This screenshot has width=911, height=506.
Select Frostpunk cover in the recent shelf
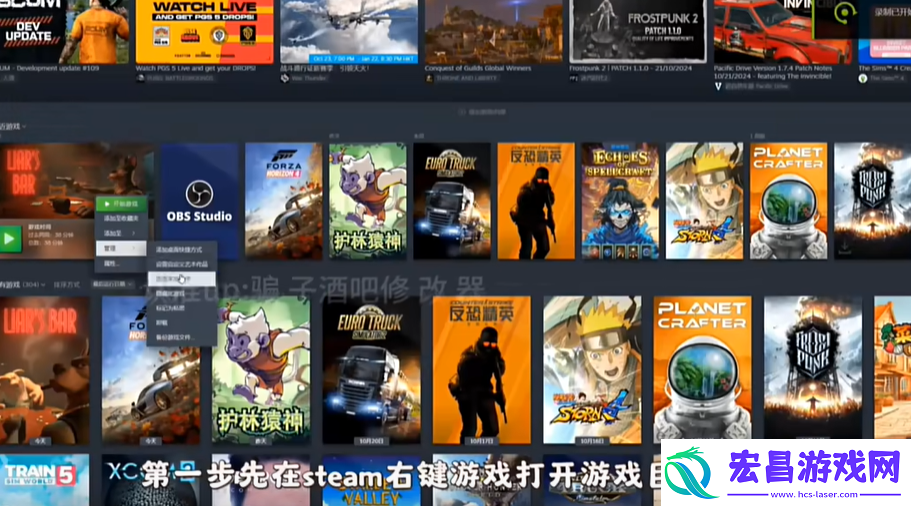tap(873, 201)
